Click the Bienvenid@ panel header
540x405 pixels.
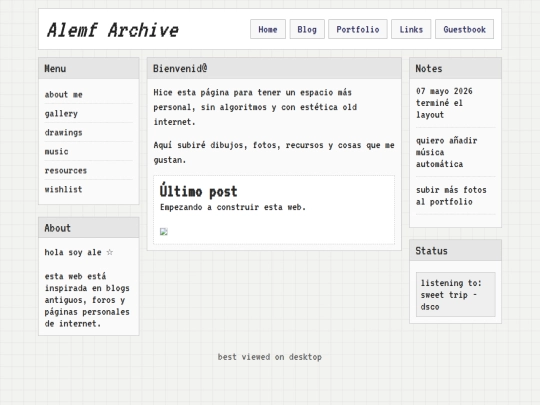click(x=274, y=68)
